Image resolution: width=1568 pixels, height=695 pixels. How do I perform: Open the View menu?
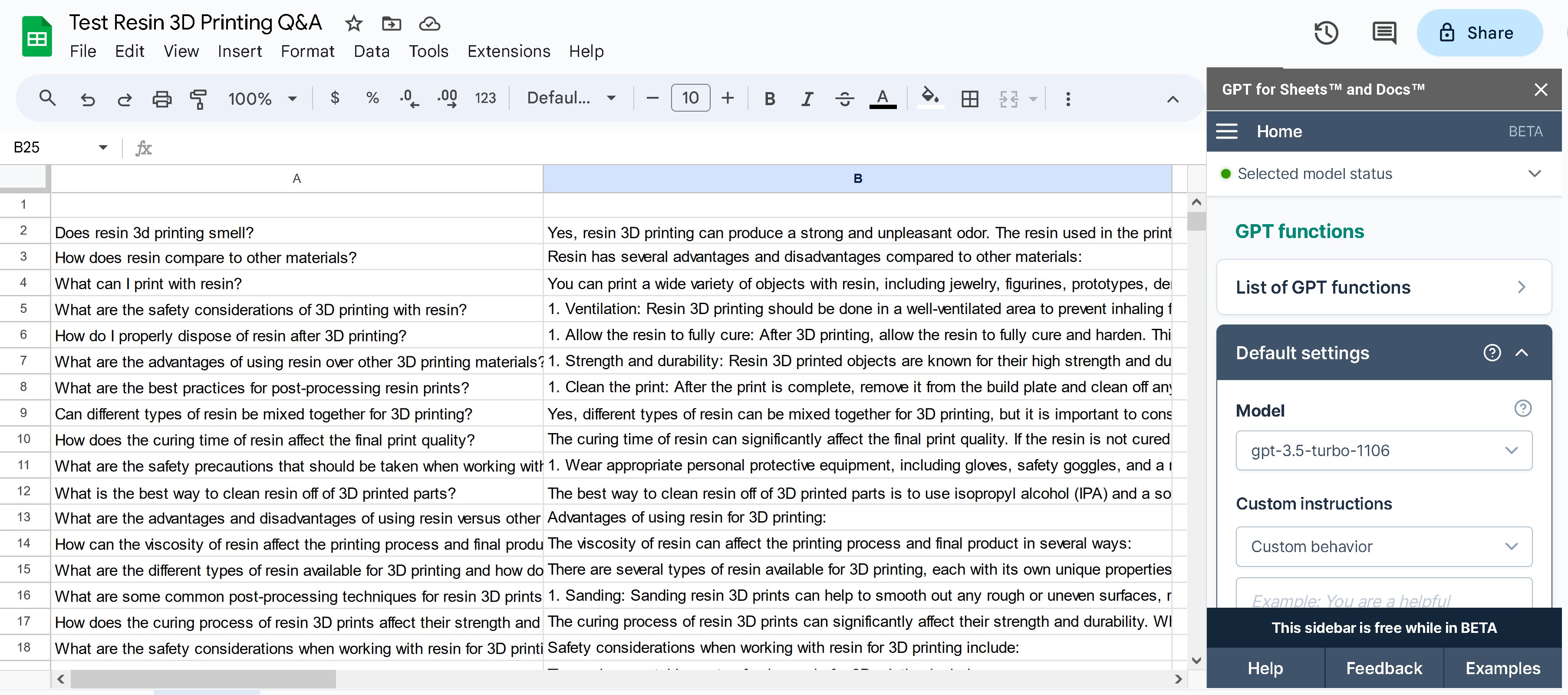click(x=181, y=51)
